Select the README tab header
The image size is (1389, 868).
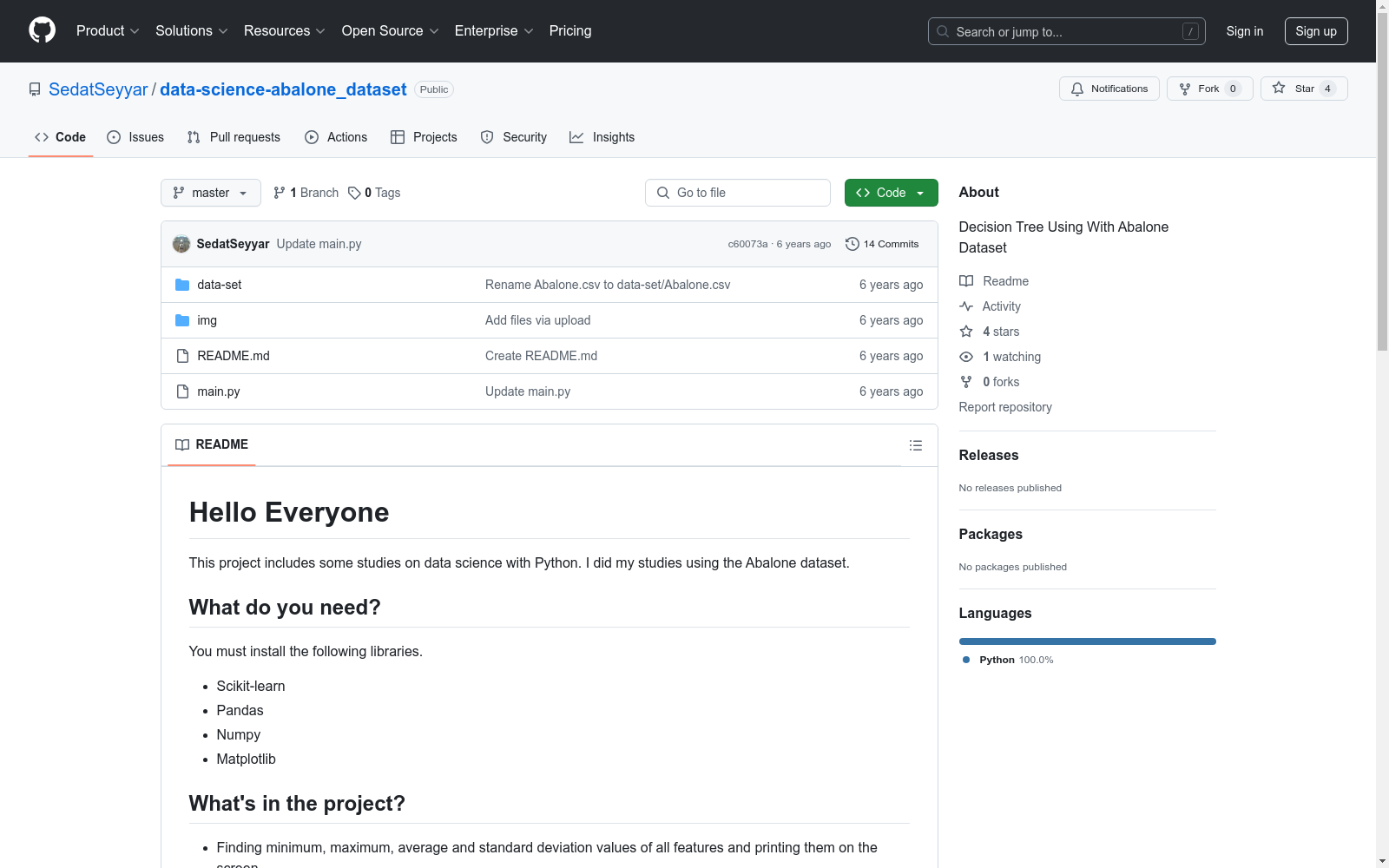pyautogui.click(x=212, y=444)
